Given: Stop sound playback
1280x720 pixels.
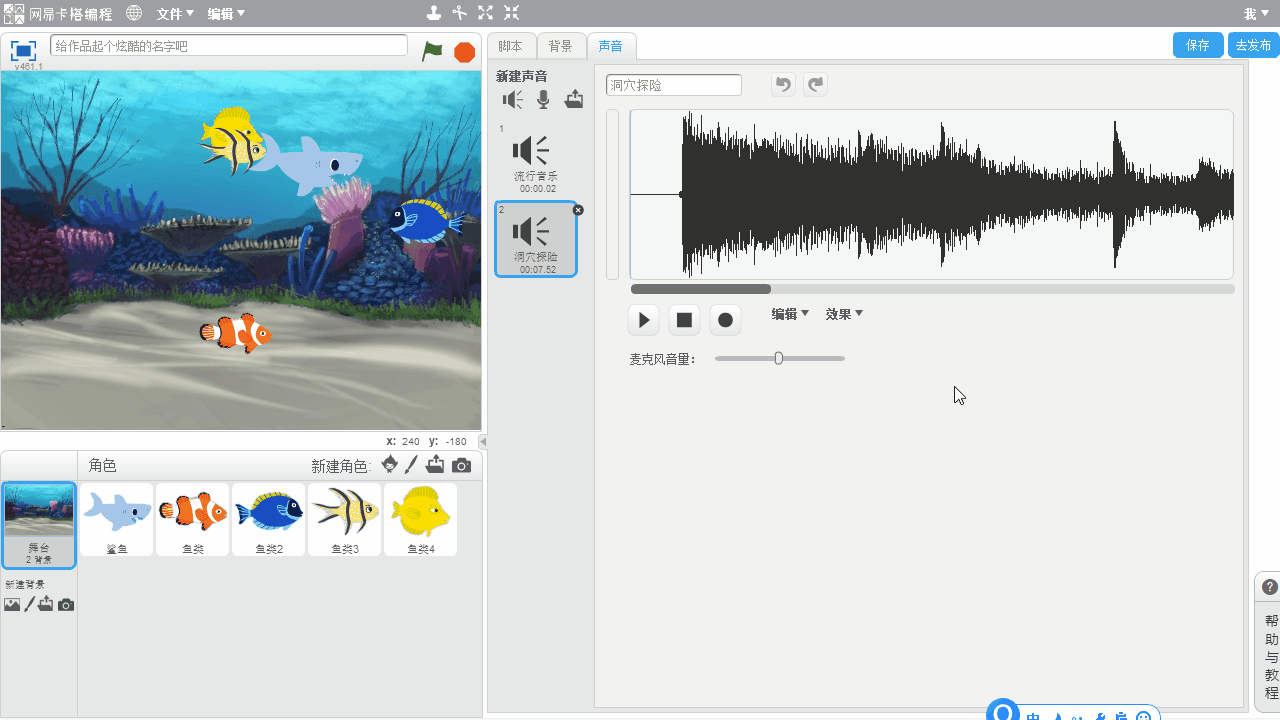Looking at the screenshot, I should coord(685,320).
